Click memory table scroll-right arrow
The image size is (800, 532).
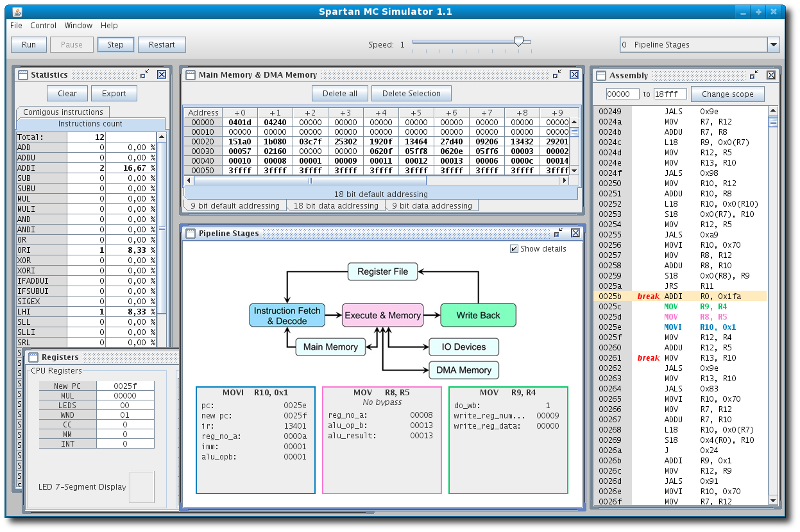[564, 181]
